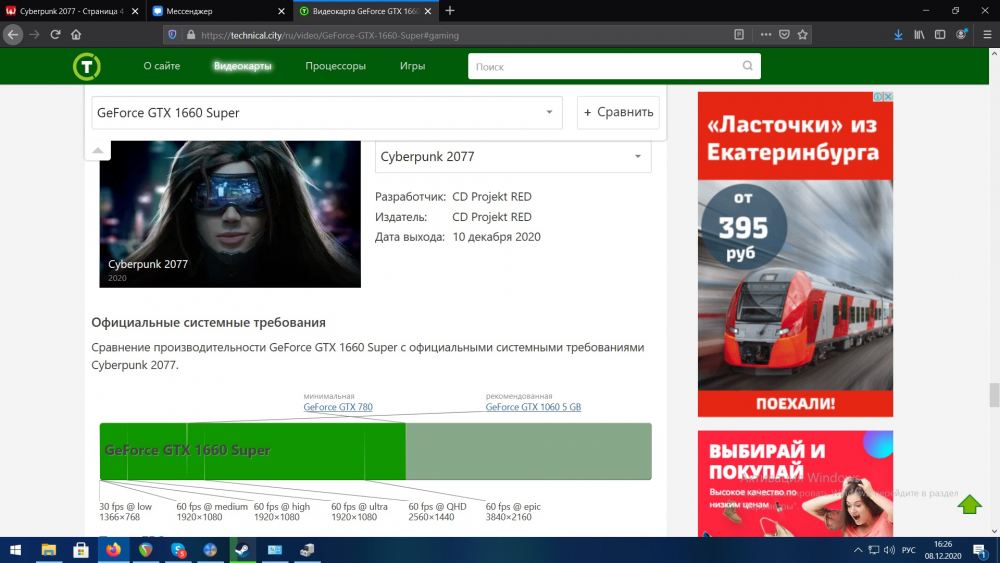Open Firefox library
Image resolution: width=1000 pixels, height=563 pixels.
919,34
